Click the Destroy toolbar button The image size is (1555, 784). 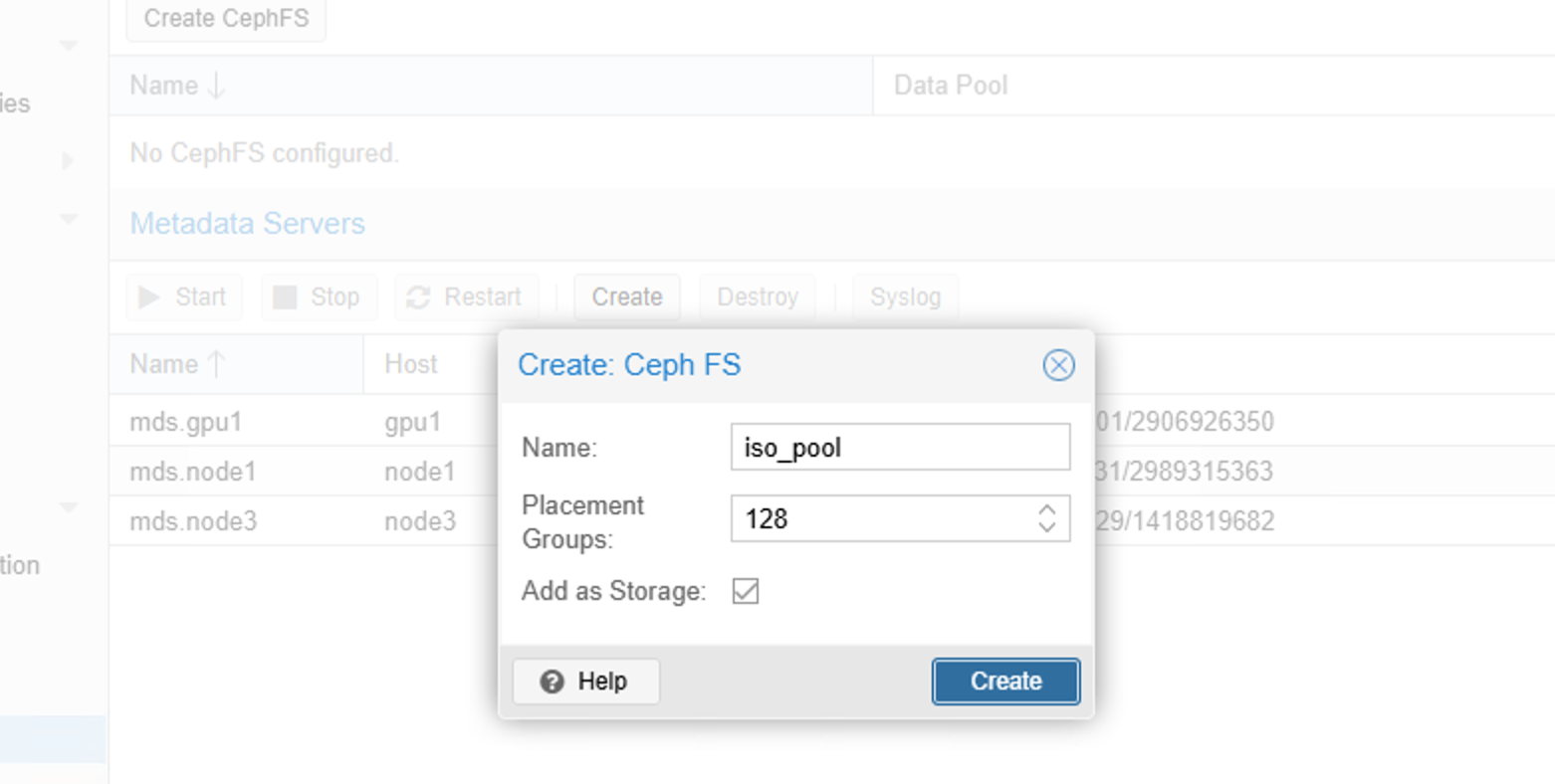[x=758, y=297]
